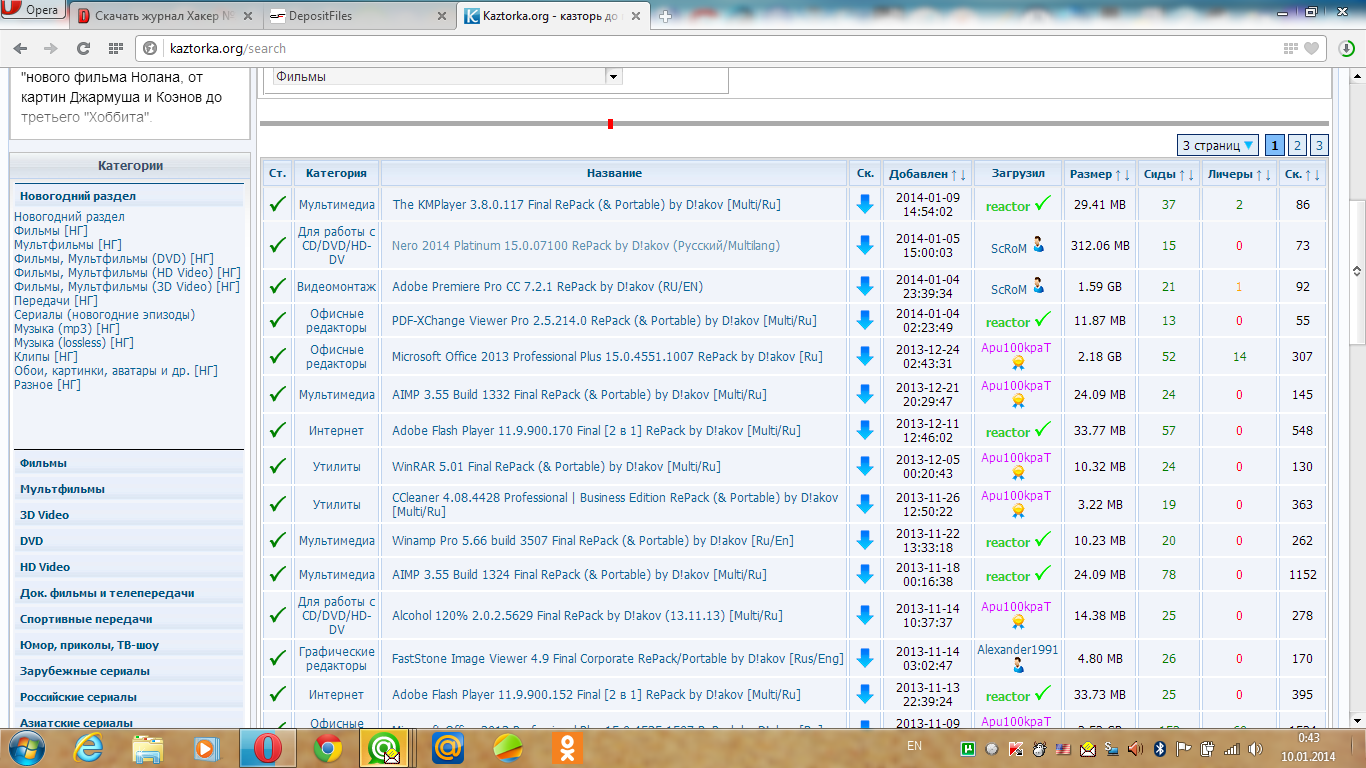This screenshot has width=1366, height=768.
Task: Sort table by Личеры column header
Action: [x=1229, y=174]
